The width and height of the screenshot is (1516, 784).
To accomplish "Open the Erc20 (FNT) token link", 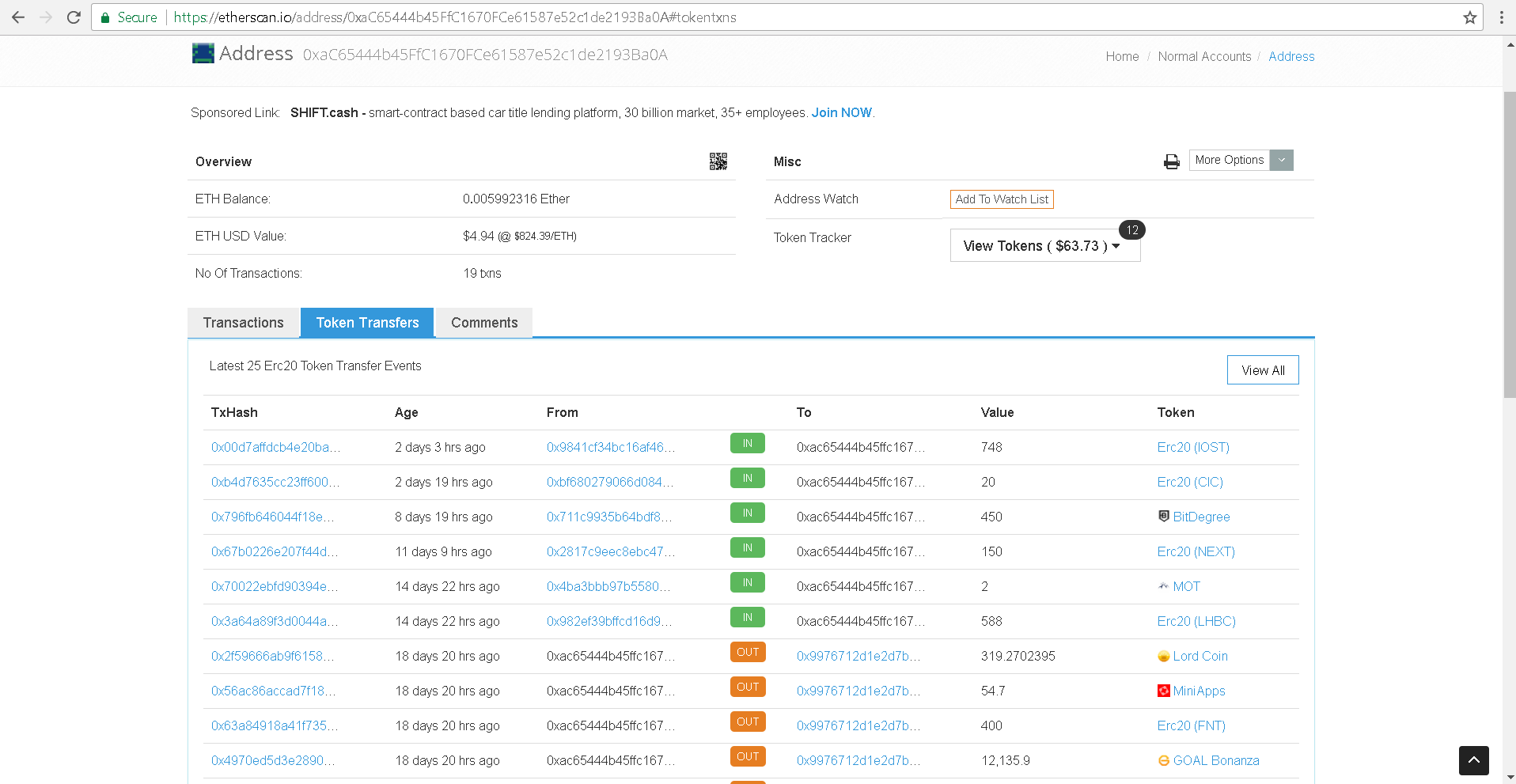I will 1191,725.
